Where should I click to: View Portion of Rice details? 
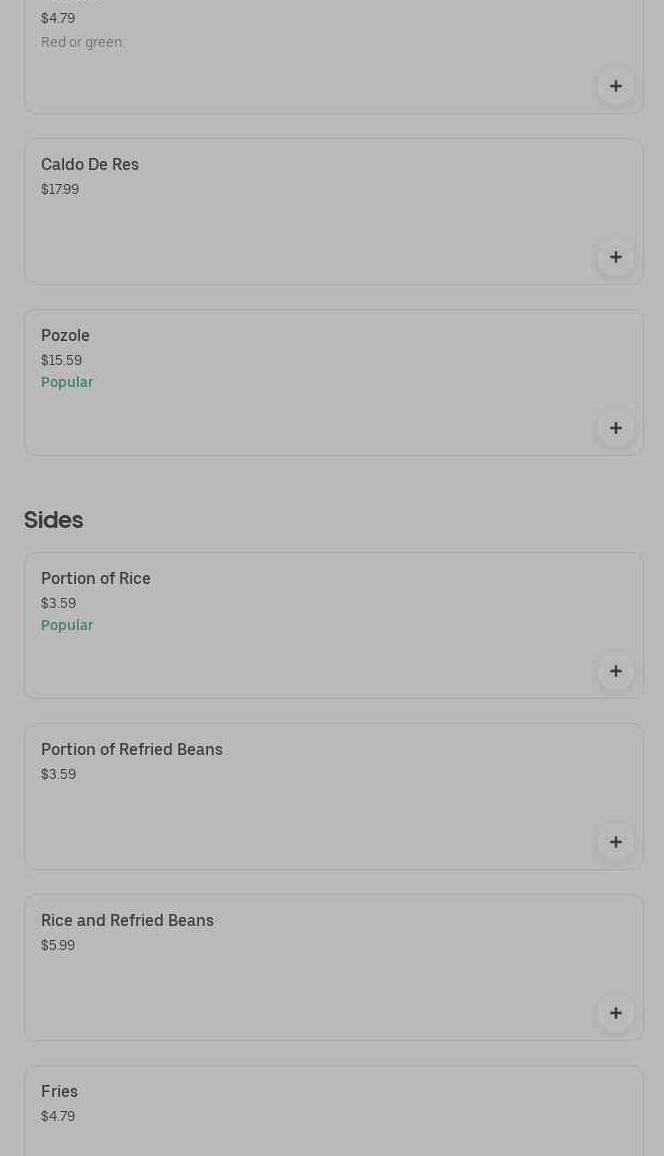coord(96,578)
